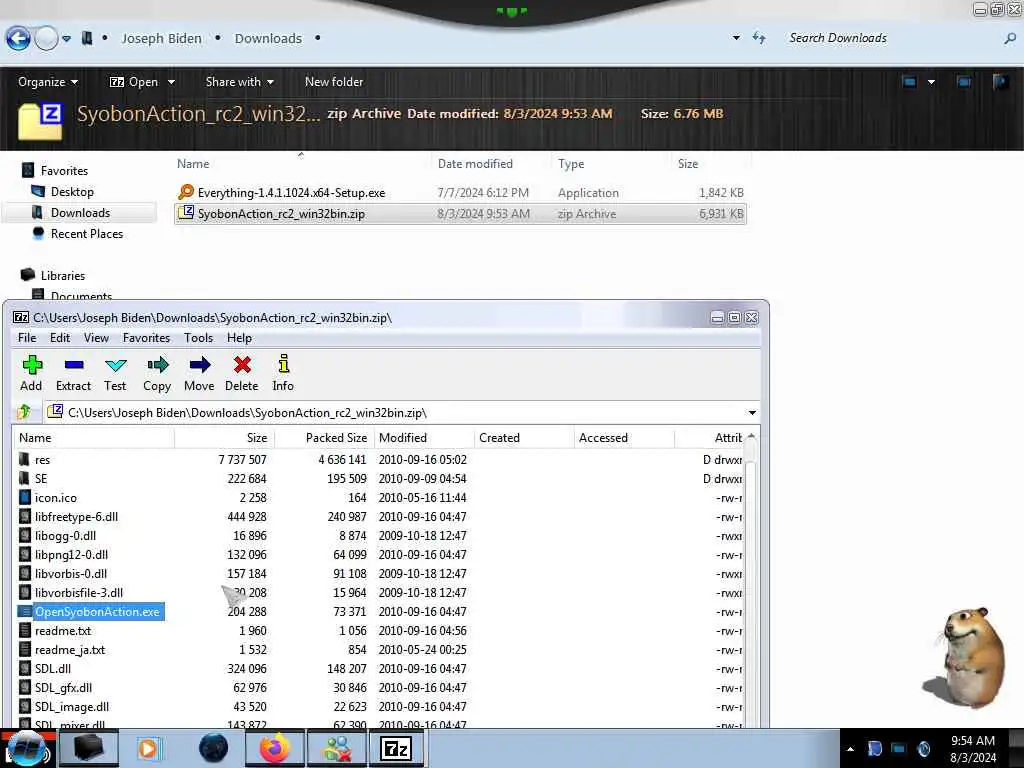This screenshot has width=1024, height=768.
Task: Click the Extract toolbar icon
Action: point(73,373)
